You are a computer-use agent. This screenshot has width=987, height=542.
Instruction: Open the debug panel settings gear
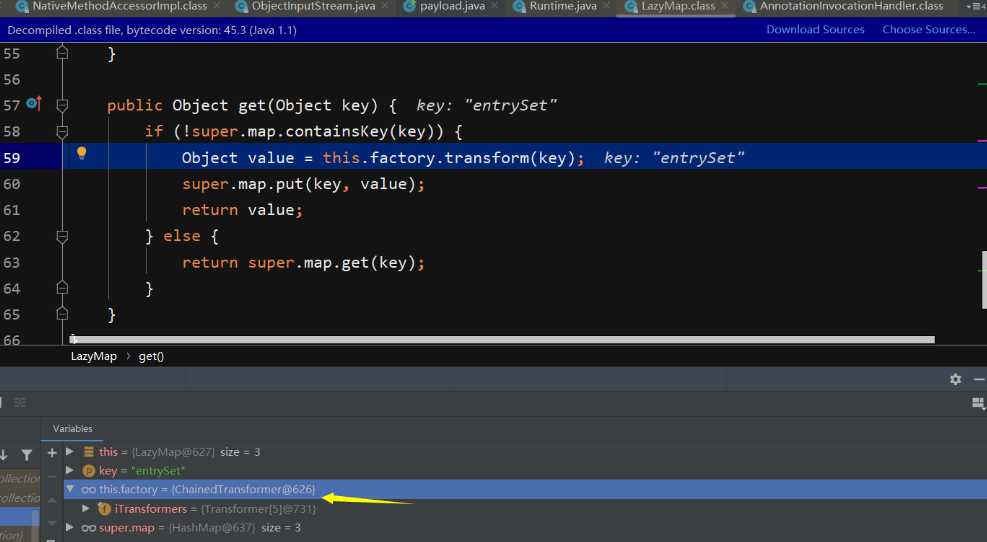point(955,380)
